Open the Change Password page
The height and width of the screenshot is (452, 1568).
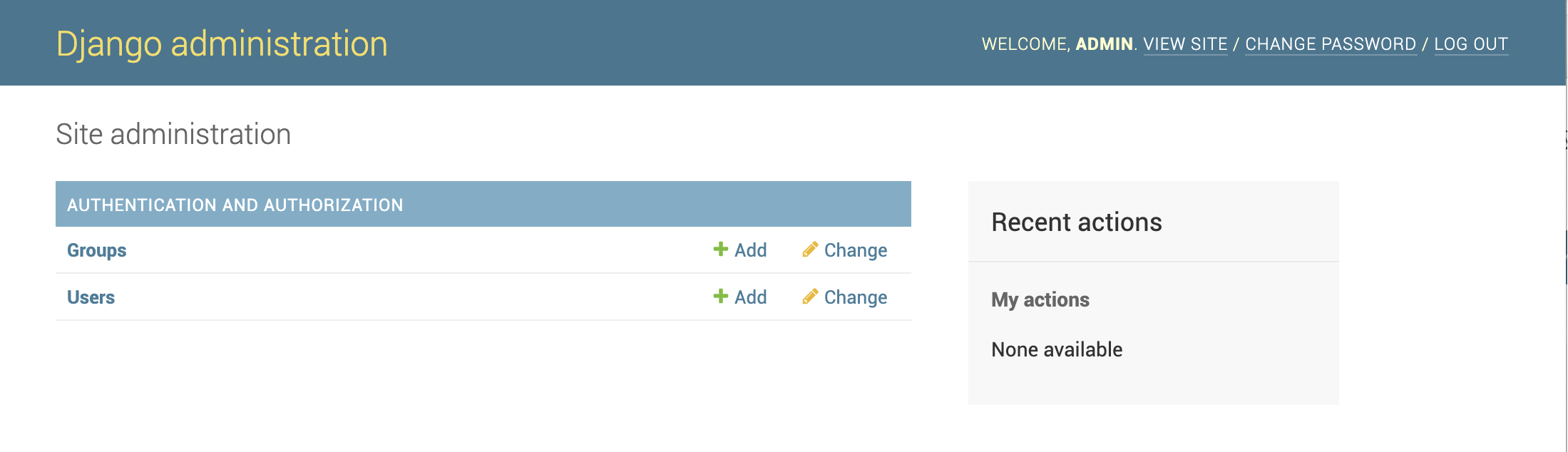click(1331, 44)
